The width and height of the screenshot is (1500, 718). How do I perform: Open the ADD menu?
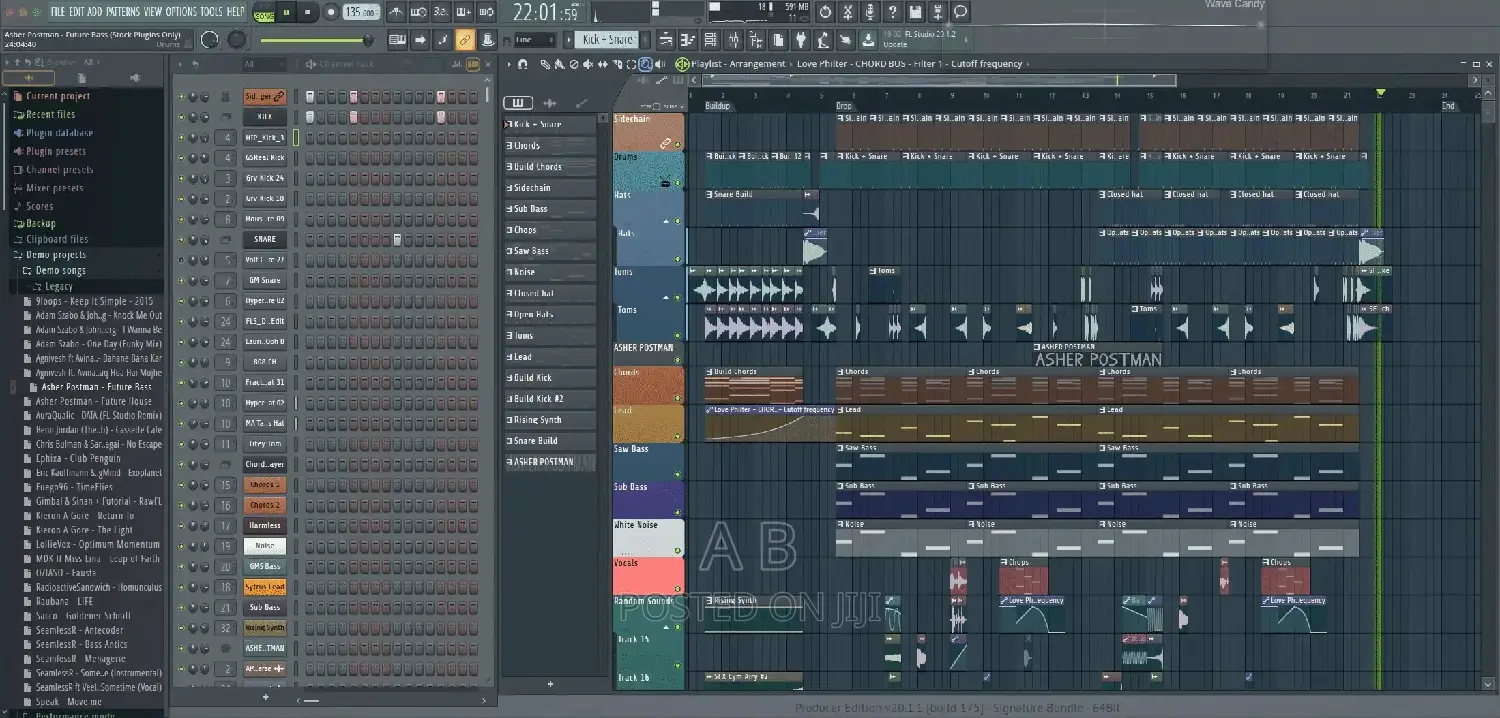click(95, 11)
